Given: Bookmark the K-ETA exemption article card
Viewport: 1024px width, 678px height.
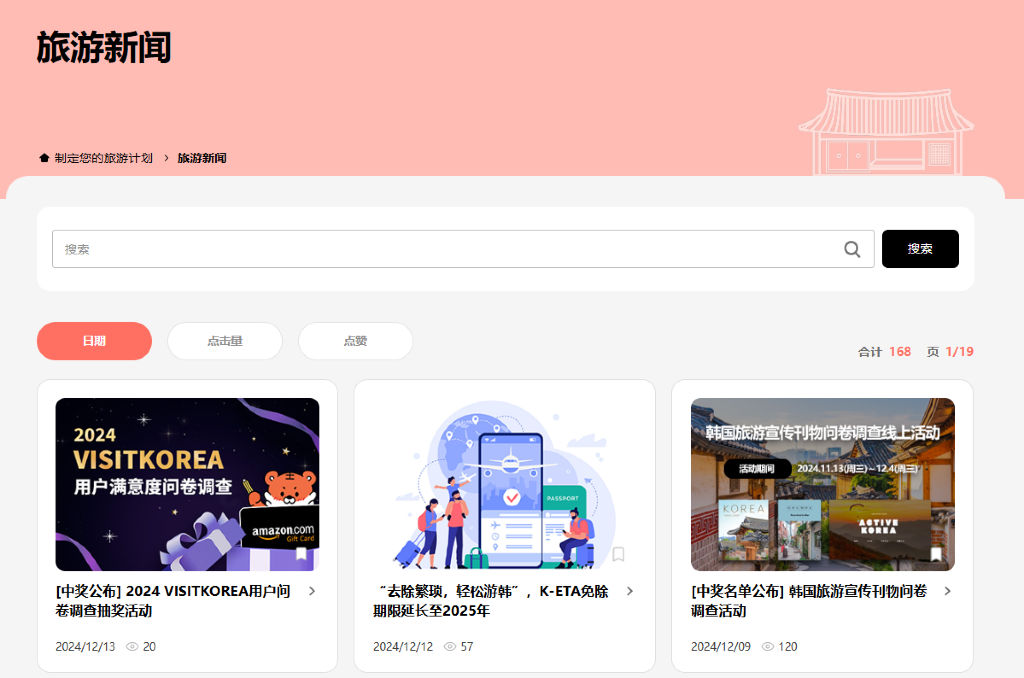Looking at the screenshot, I should tap(618, 554).
